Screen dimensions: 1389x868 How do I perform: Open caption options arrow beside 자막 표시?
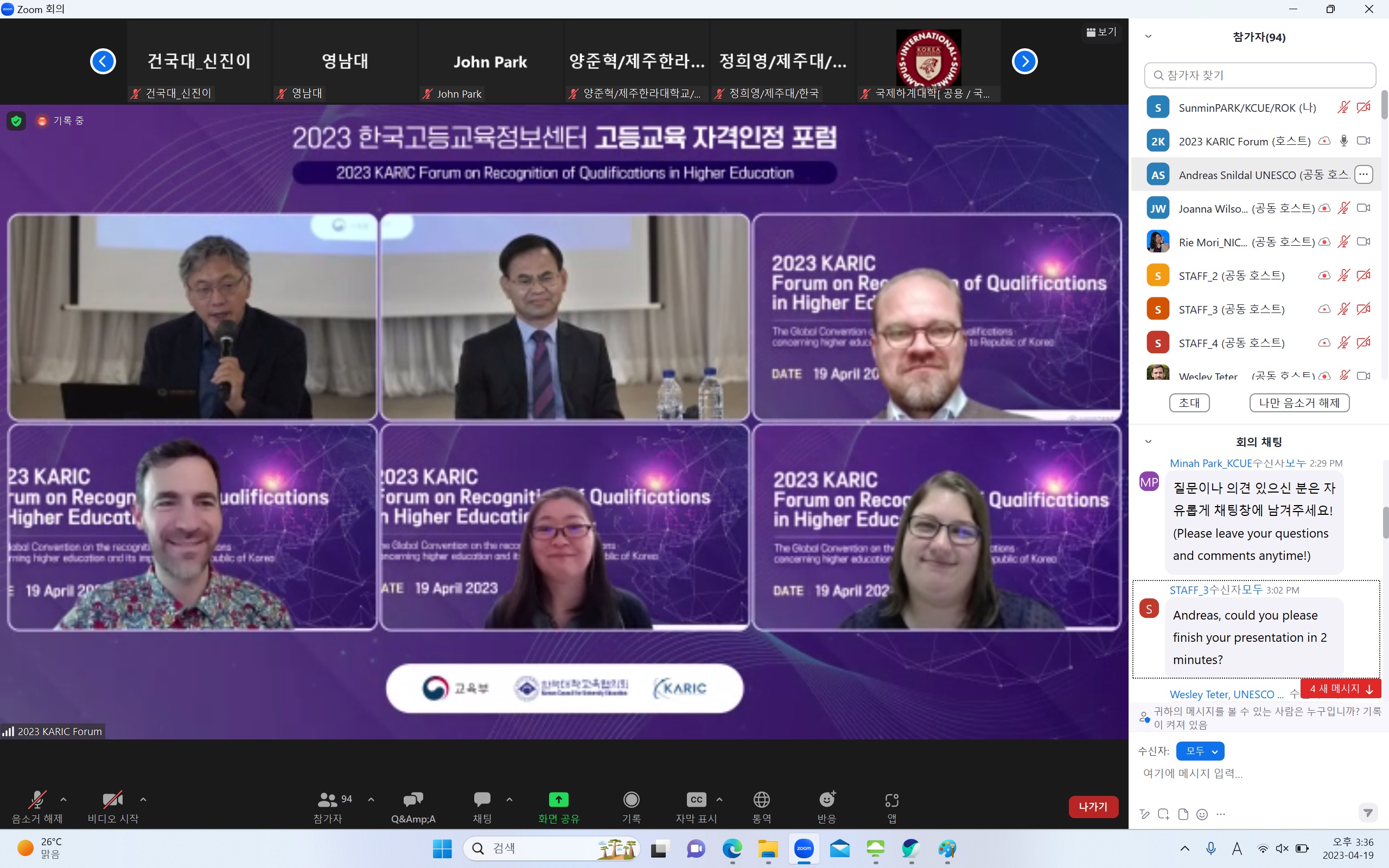click(719, 799)
